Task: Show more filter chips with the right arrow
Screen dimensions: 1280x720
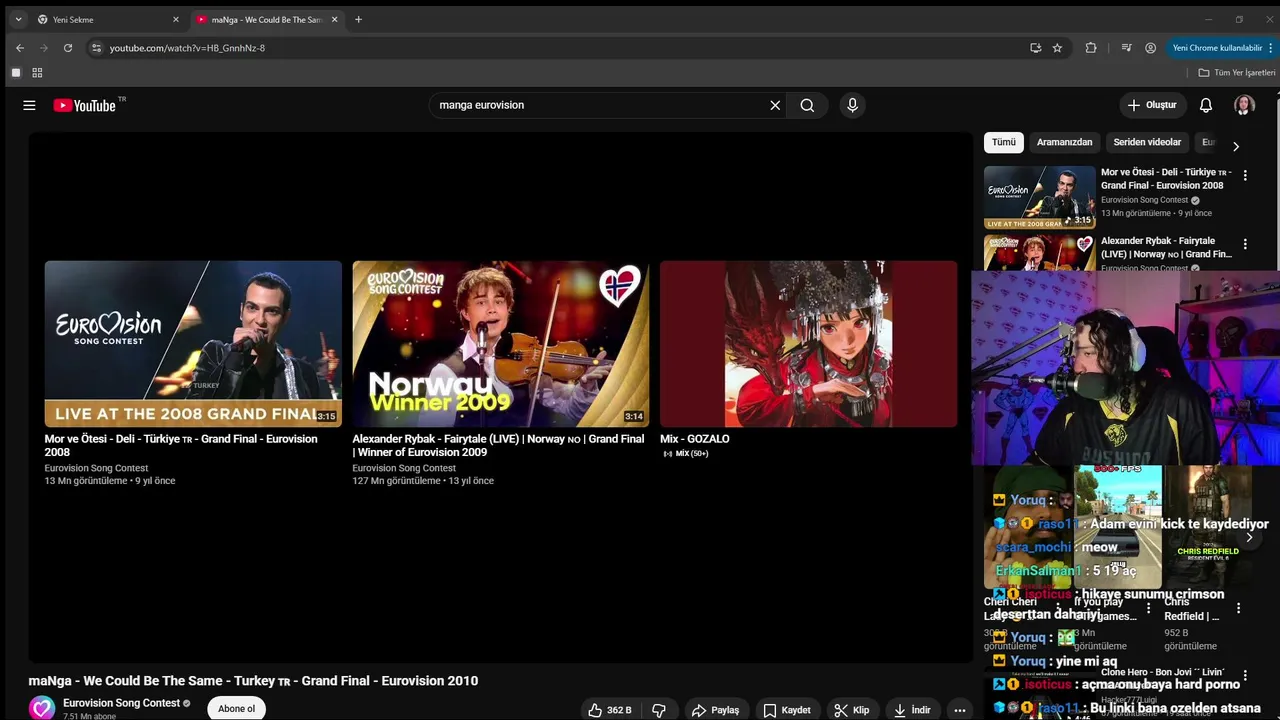Action: pyautogui.click(x=1236, y=146)
